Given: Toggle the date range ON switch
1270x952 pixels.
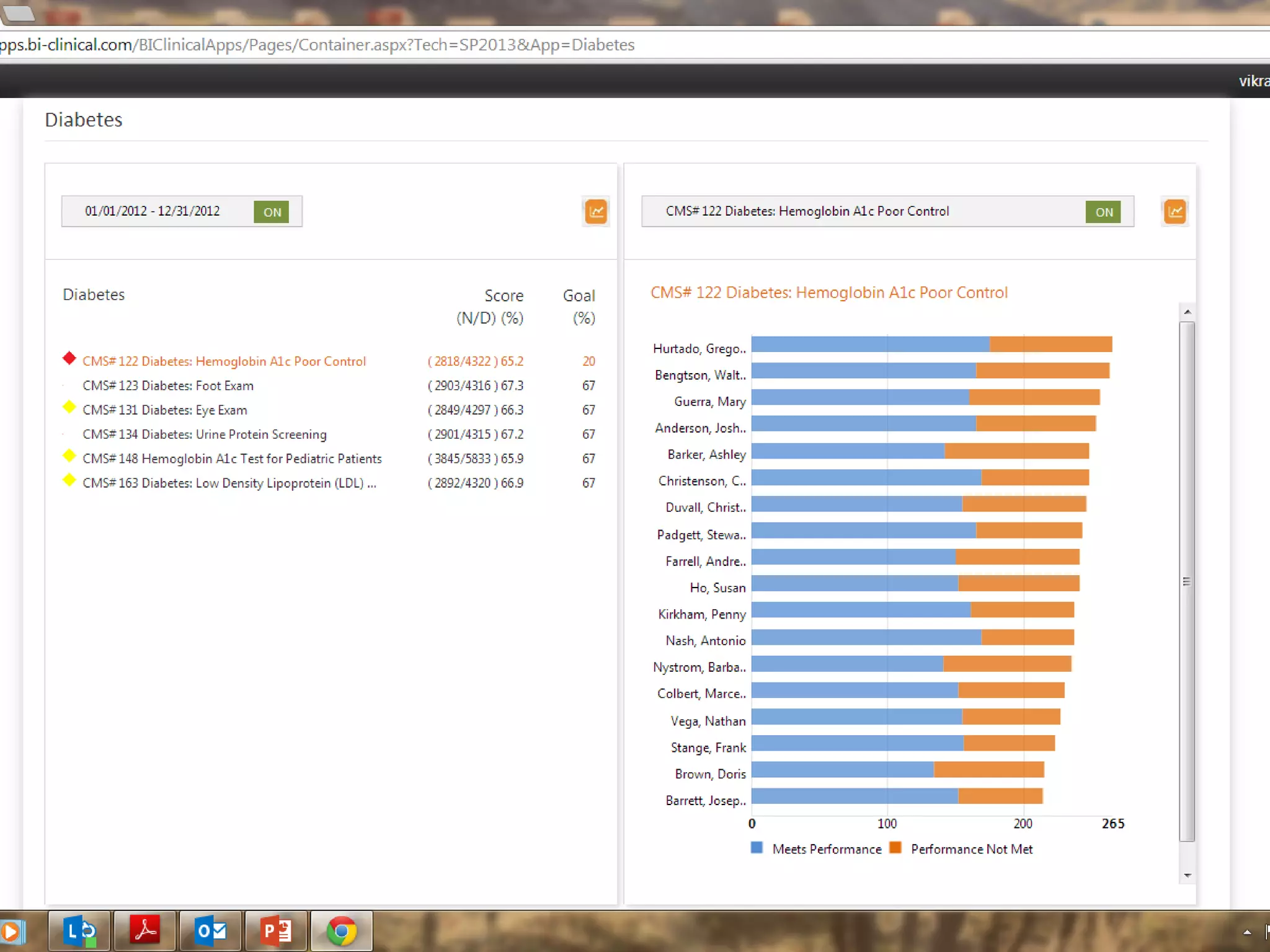Looking at the screenshot, I should pos(272,212).
